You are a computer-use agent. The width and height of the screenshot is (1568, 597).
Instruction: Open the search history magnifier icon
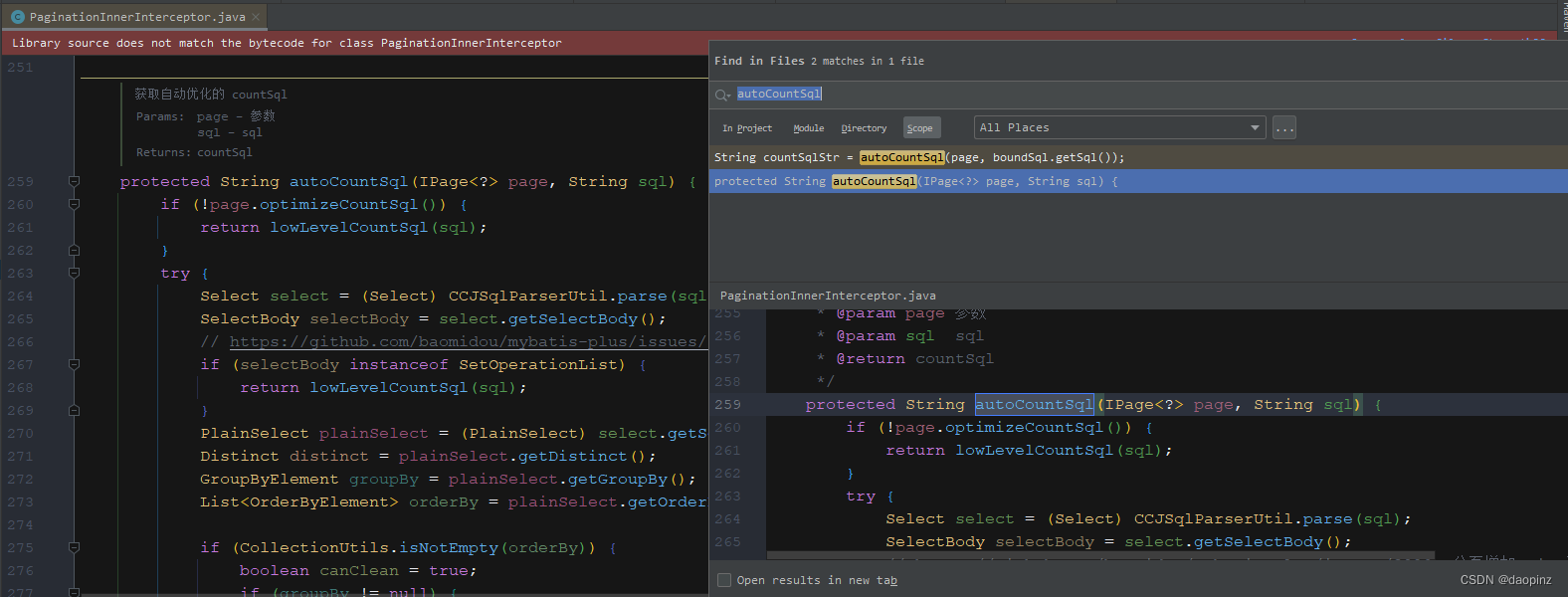(722, 95)
